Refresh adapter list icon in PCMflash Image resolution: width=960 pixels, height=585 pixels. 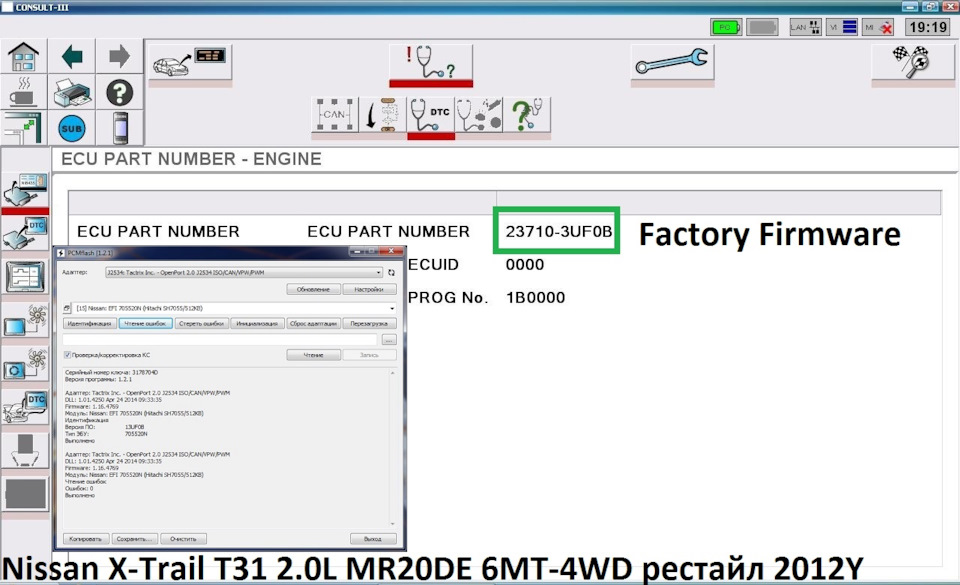(x=391, y=272)
